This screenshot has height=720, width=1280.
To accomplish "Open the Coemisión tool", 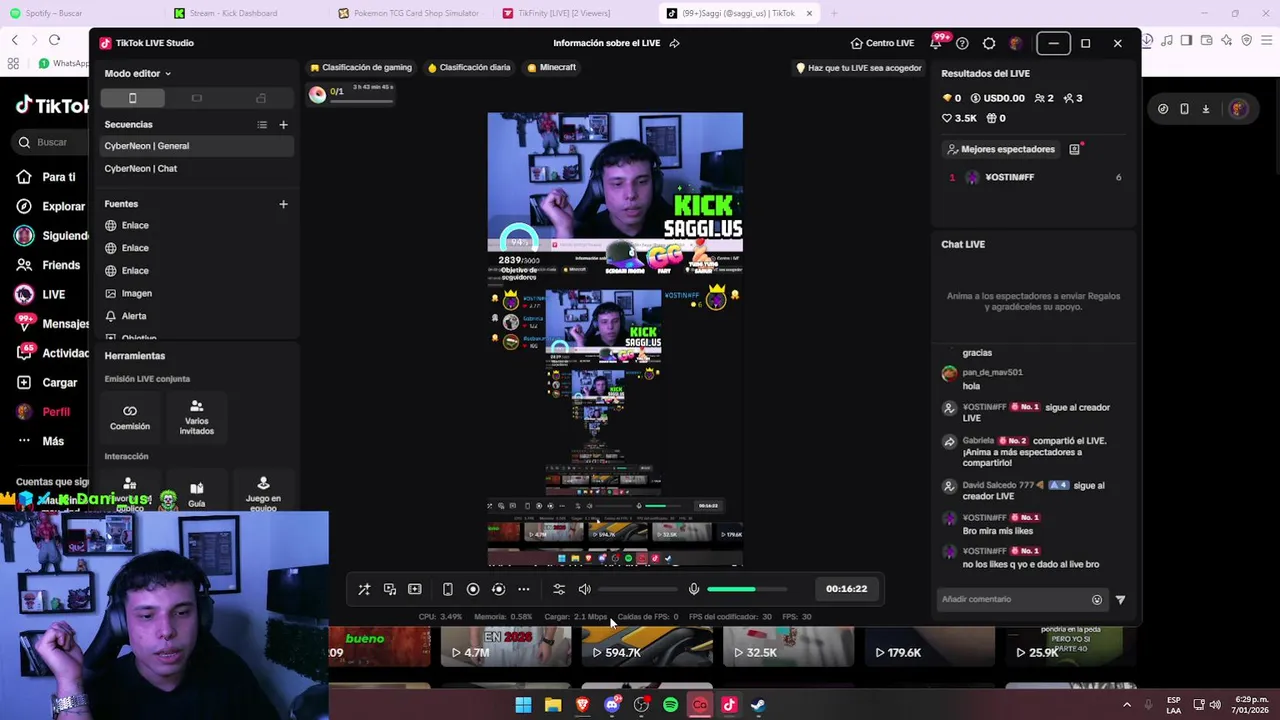I will coord(130,417).
